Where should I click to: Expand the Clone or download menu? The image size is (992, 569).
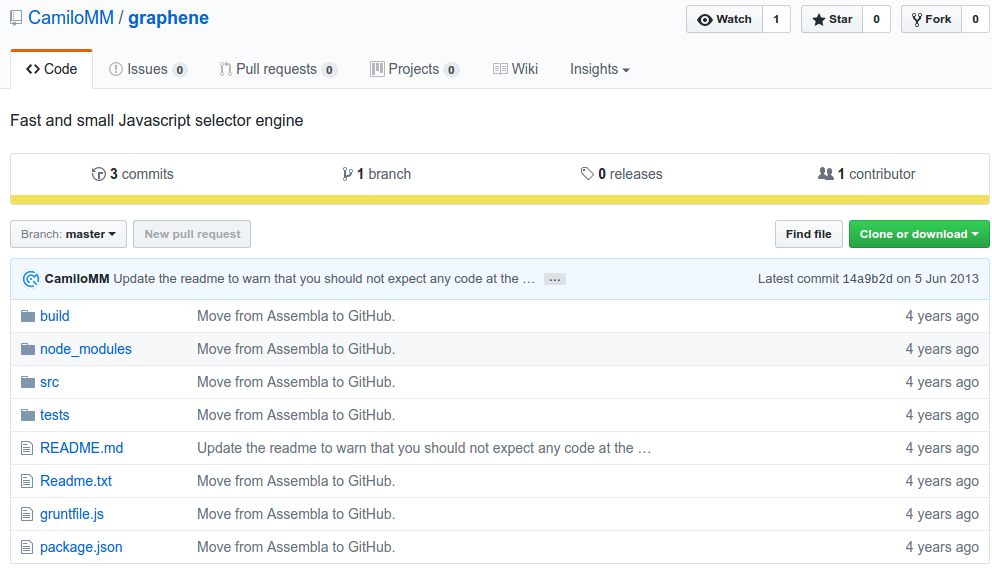[919, 234]
